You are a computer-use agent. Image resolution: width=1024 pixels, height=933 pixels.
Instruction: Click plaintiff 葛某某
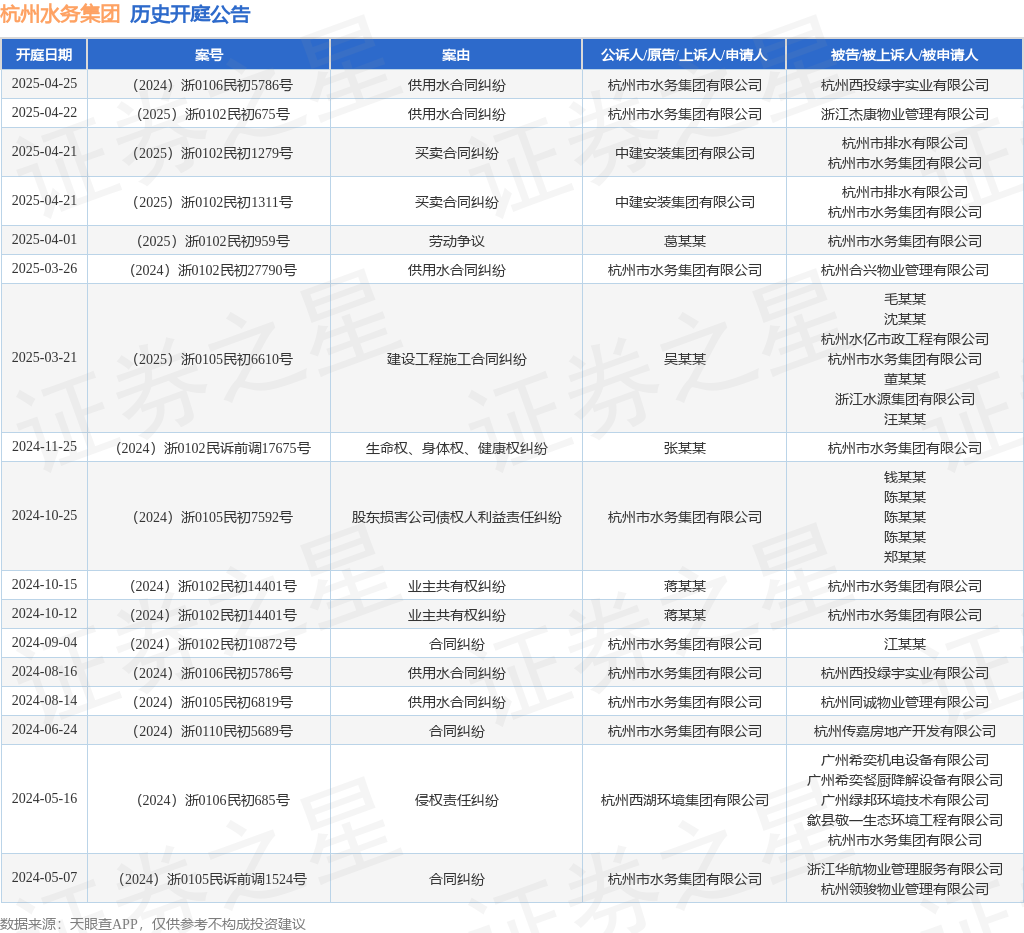click(684, 242)
